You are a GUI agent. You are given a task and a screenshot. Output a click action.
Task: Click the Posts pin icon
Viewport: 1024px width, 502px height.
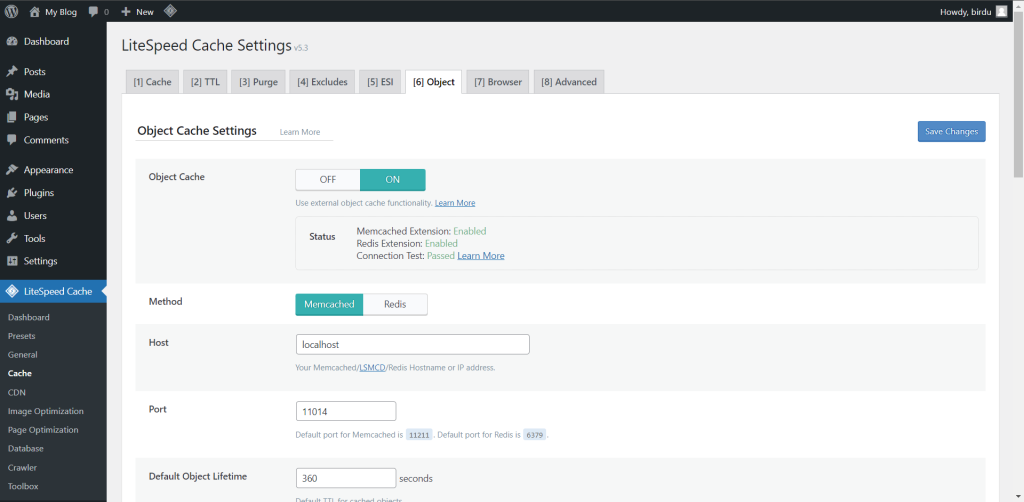click(12, 72)
